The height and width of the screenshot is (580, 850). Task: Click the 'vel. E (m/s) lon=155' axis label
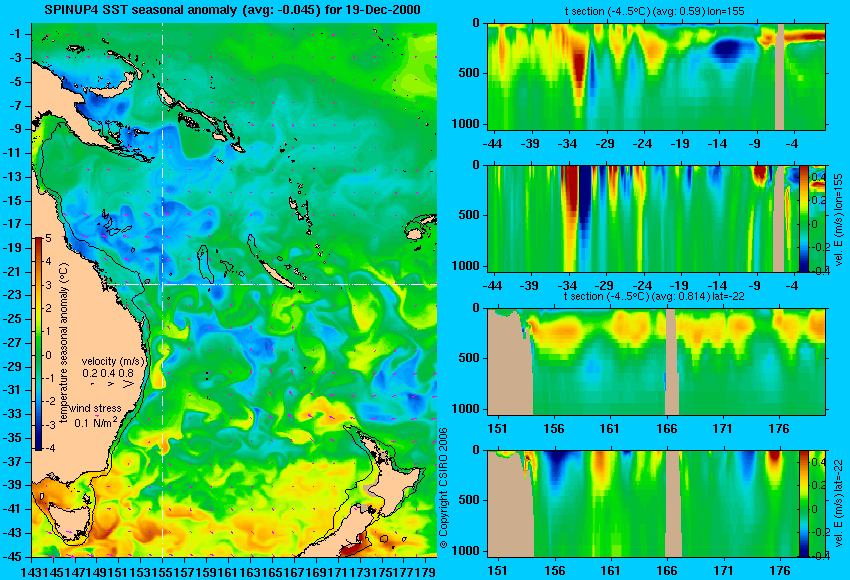[x=839, y=220]
